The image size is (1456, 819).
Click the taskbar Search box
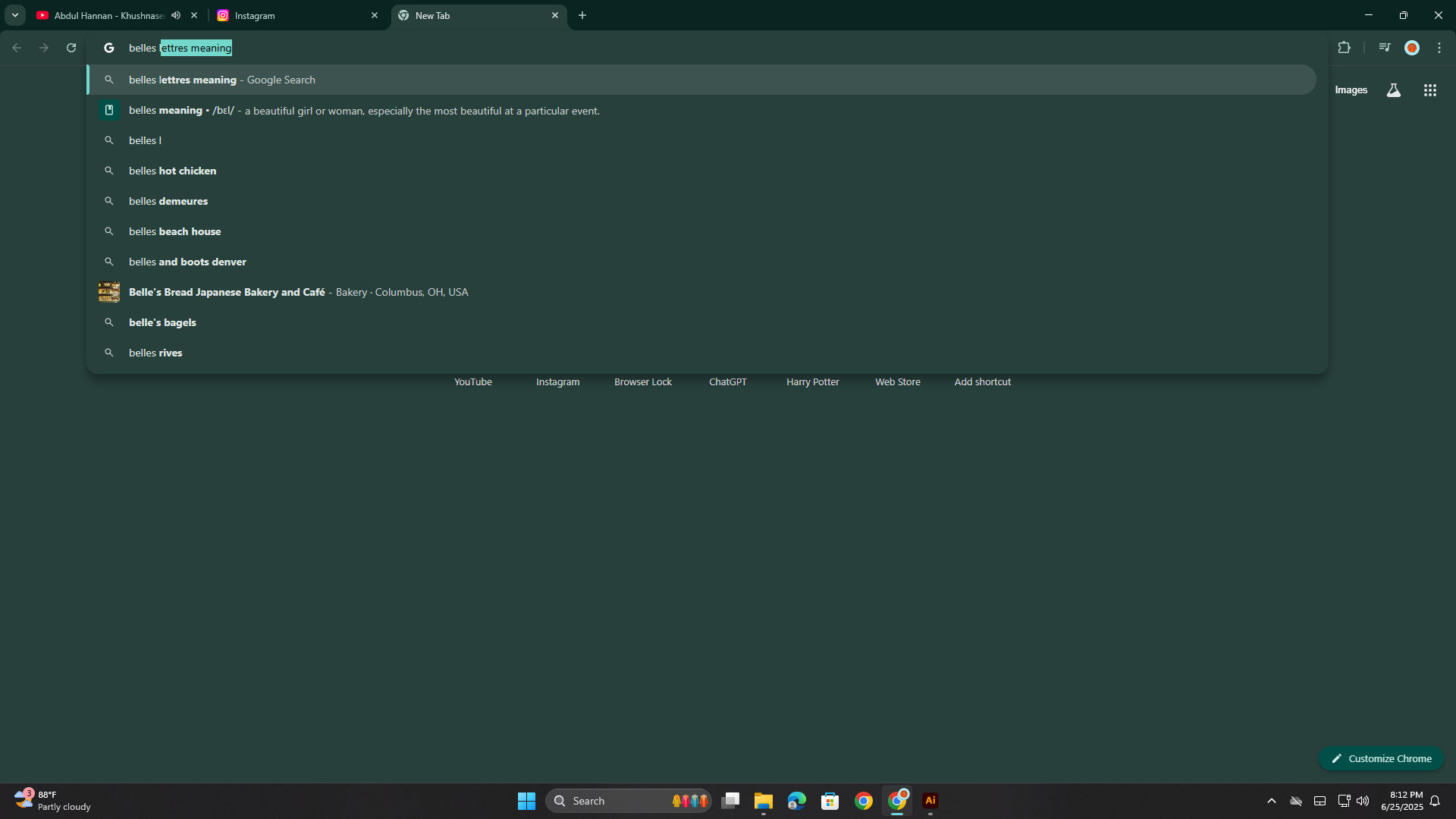(x=628, y=801)
